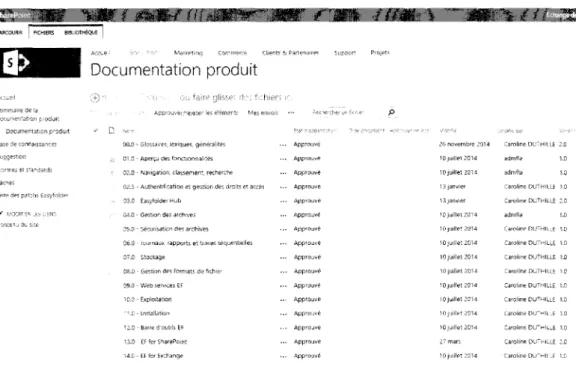Open ellipsis menu for 02.0 Navigation, classement, recherche
The width and height of the screenshot is (576, 370).
283,173
